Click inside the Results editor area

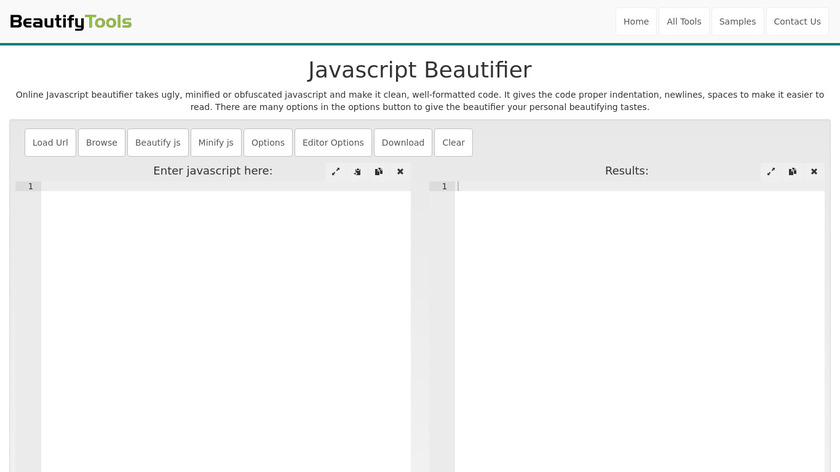640,327
